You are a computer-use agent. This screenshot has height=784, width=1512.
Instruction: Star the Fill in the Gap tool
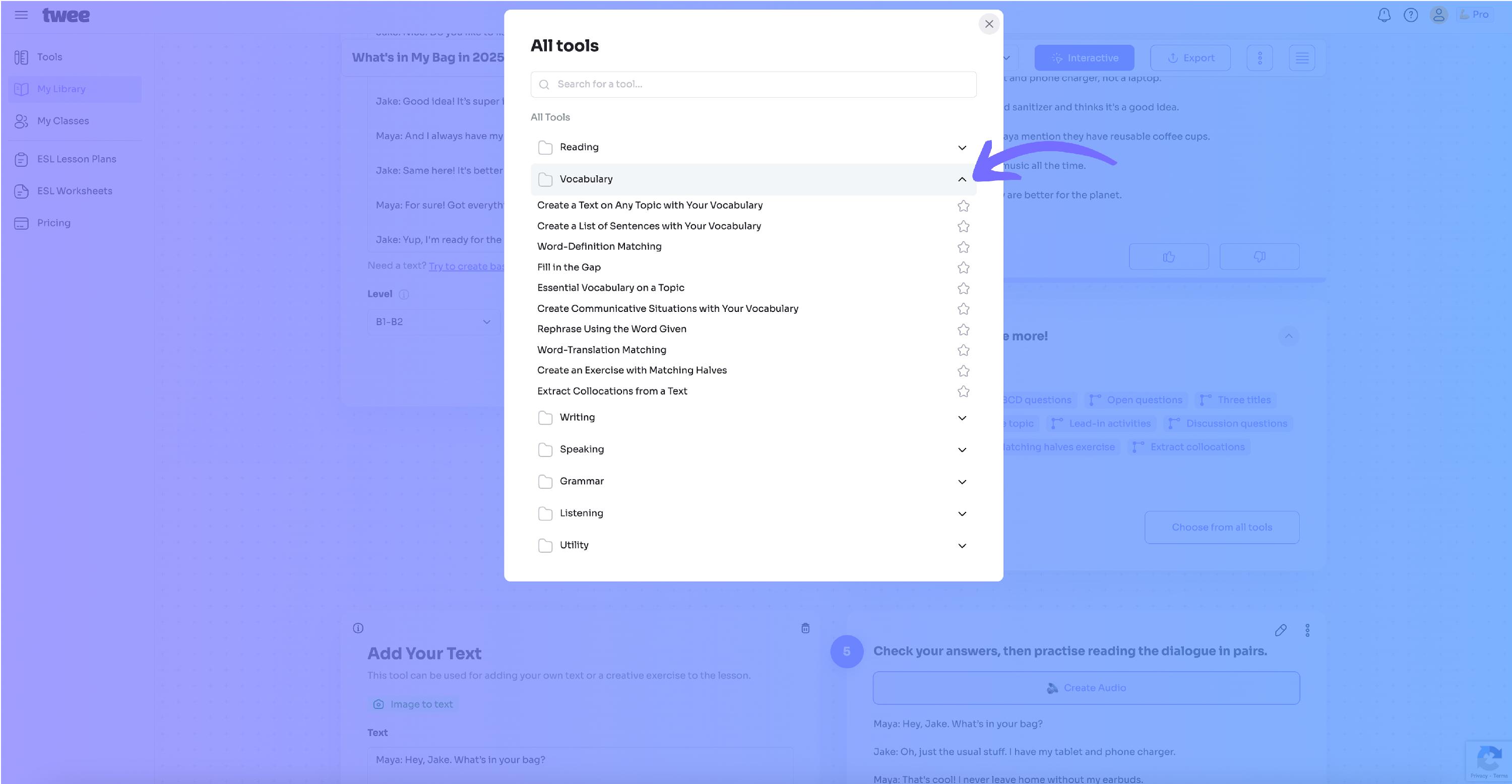point(963,268)
